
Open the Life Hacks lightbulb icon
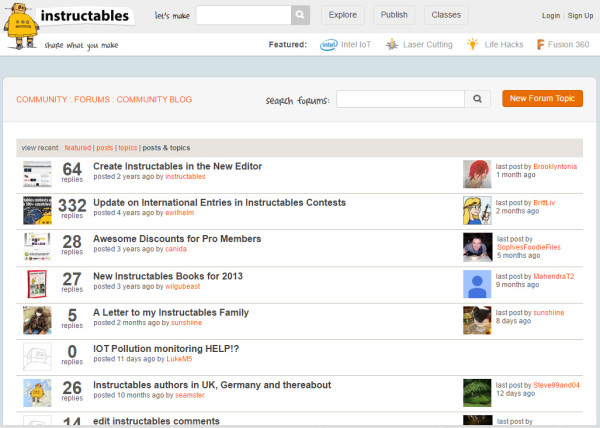click(473, 44)
